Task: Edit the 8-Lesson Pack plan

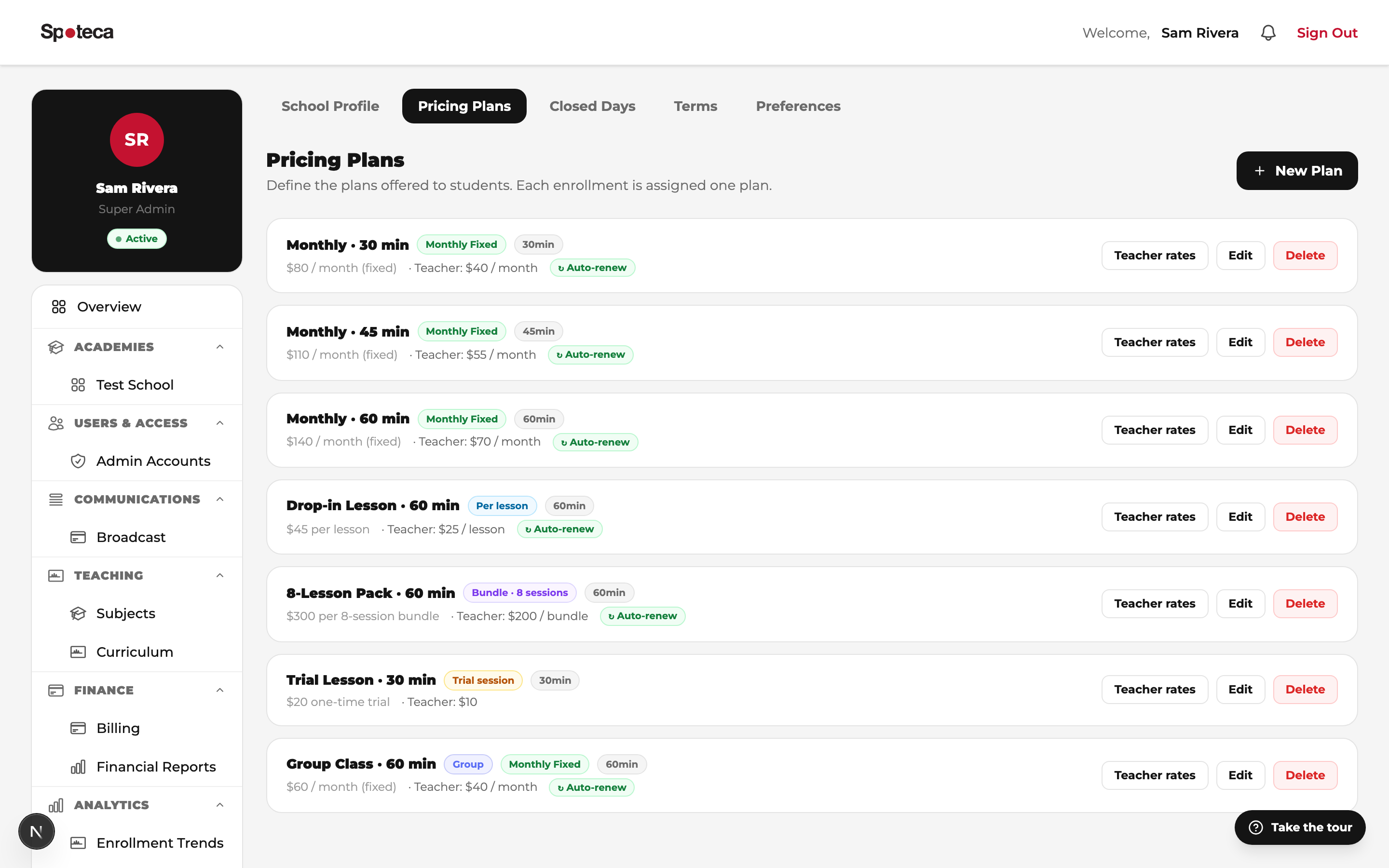Action: click(1240, 603)
